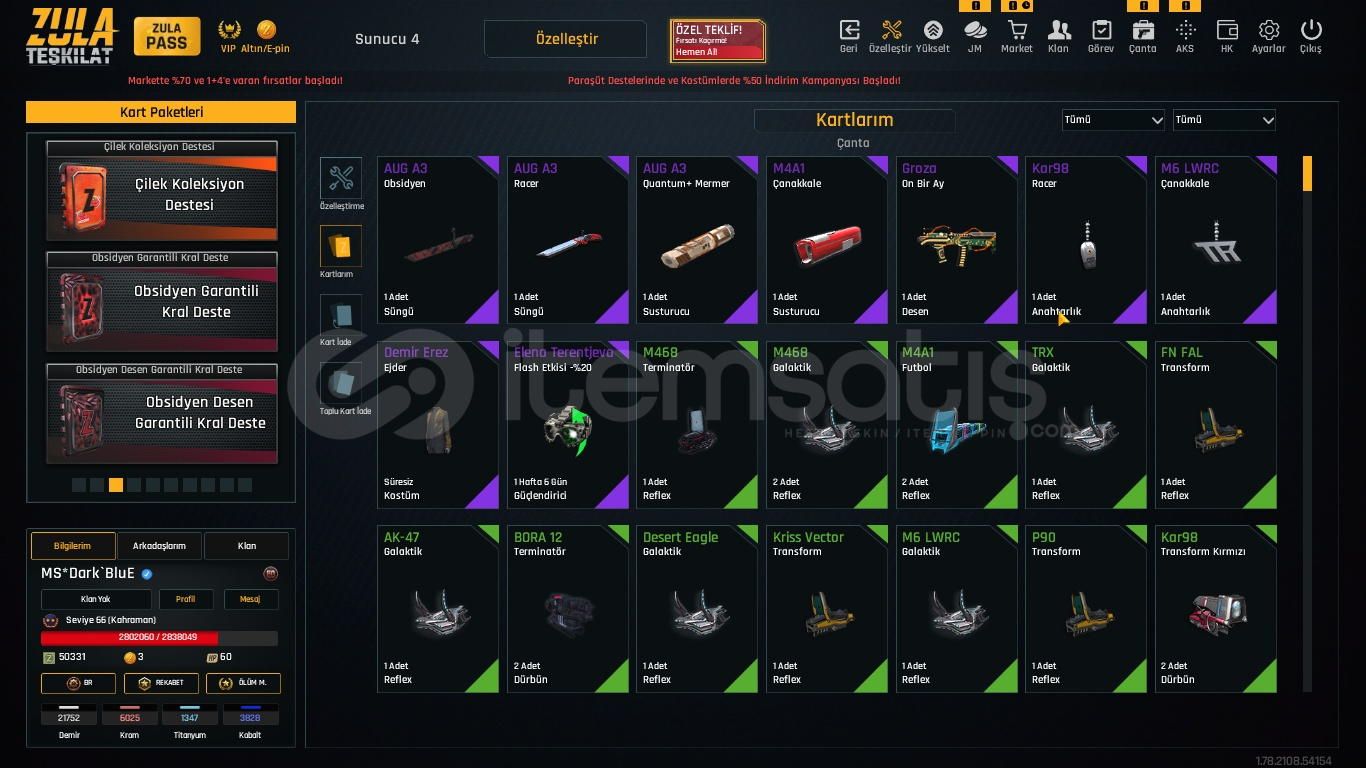
Task: Switch to the Klan tab in profile panel
Action: click(247, 546)
